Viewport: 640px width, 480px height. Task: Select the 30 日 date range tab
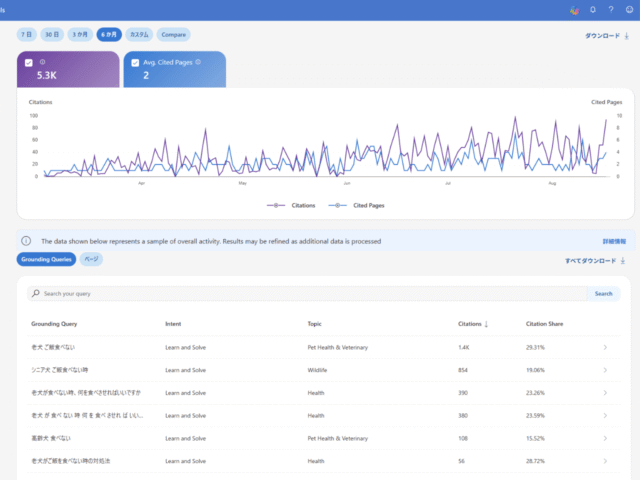tap(52, 35)
